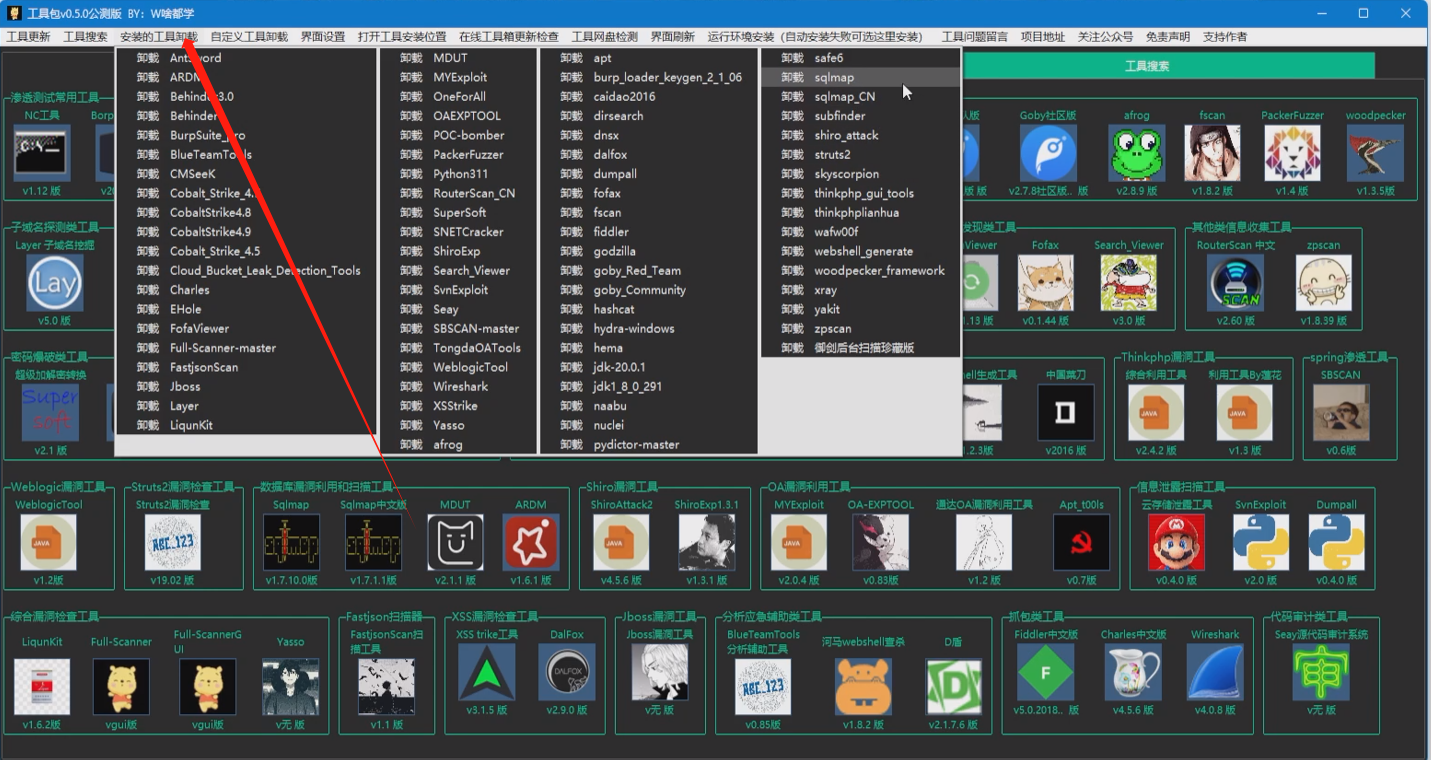Open the SvnExploit Python icon
Image resolution: width=1431 pixels, height=760 pixels.
point(1261,543)
